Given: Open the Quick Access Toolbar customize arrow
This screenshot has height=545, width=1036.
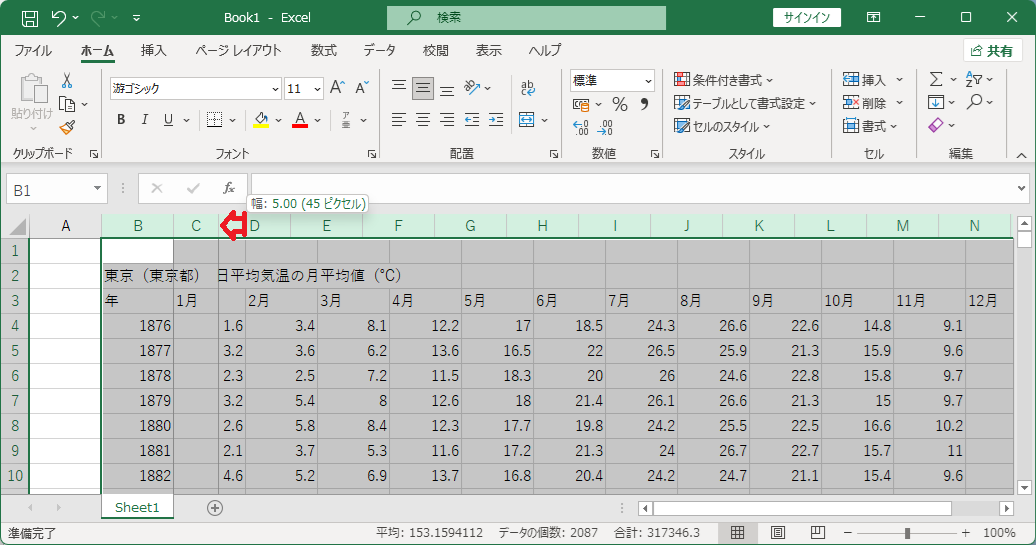Looking at the screenshot, I should (x=136, y=18).
